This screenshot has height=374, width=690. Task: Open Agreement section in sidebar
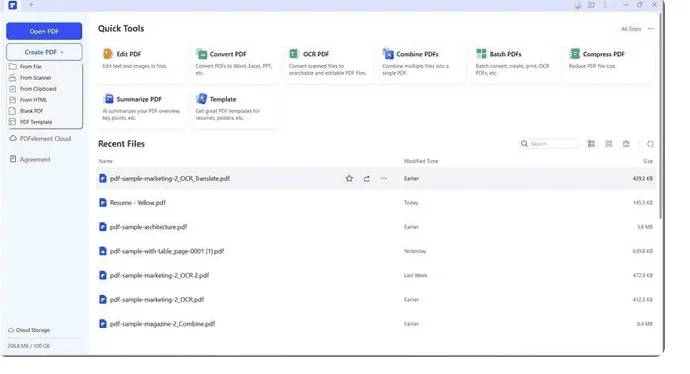30,159
